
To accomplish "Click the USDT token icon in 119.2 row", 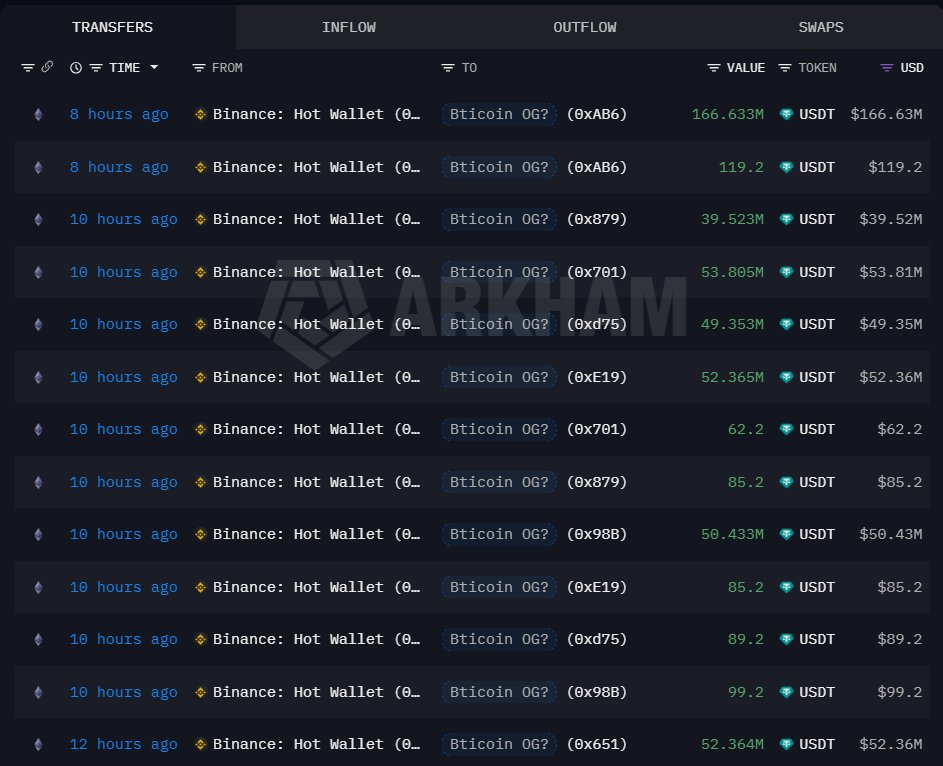I will (786, 167).
